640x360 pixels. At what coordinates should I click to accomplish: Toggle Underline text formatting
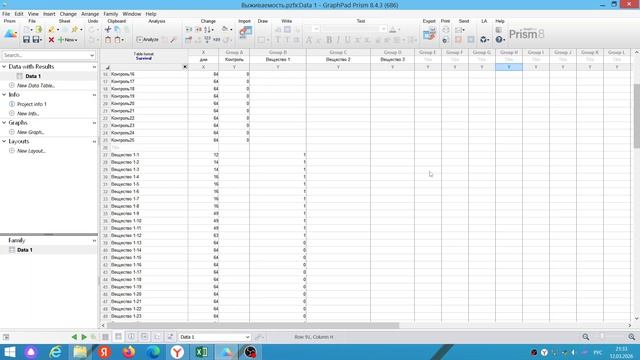[347, 40]
